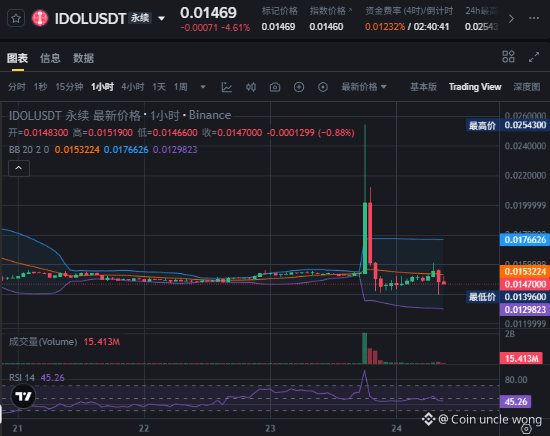550x436 pixels.
Task: Click the 0.0129823 lower band price label
Action: click(x=525, y=310)
